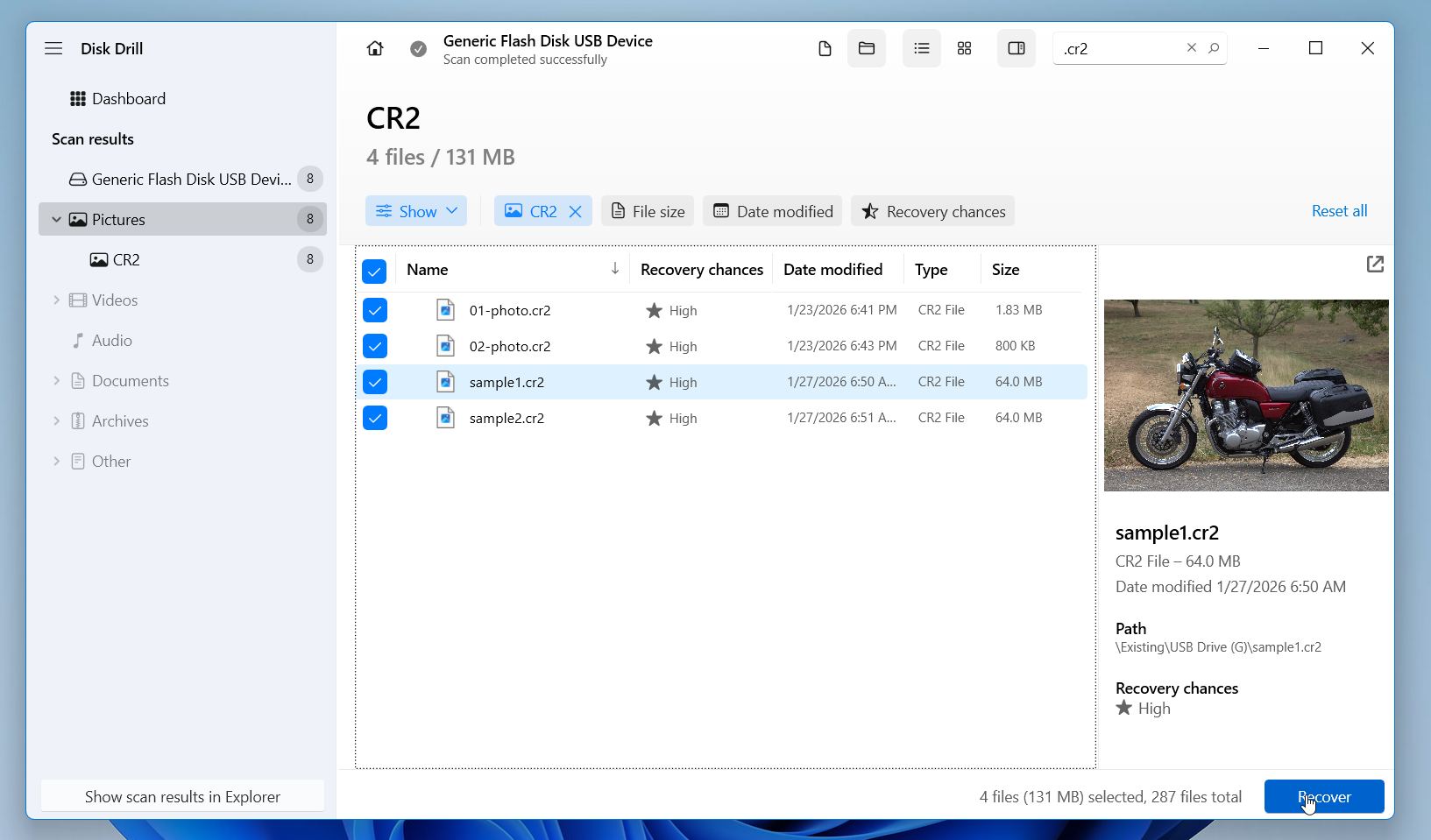Toggle the preview panel icon
The height and width of the screenshot is (840, 1431).
point(1016,48)
